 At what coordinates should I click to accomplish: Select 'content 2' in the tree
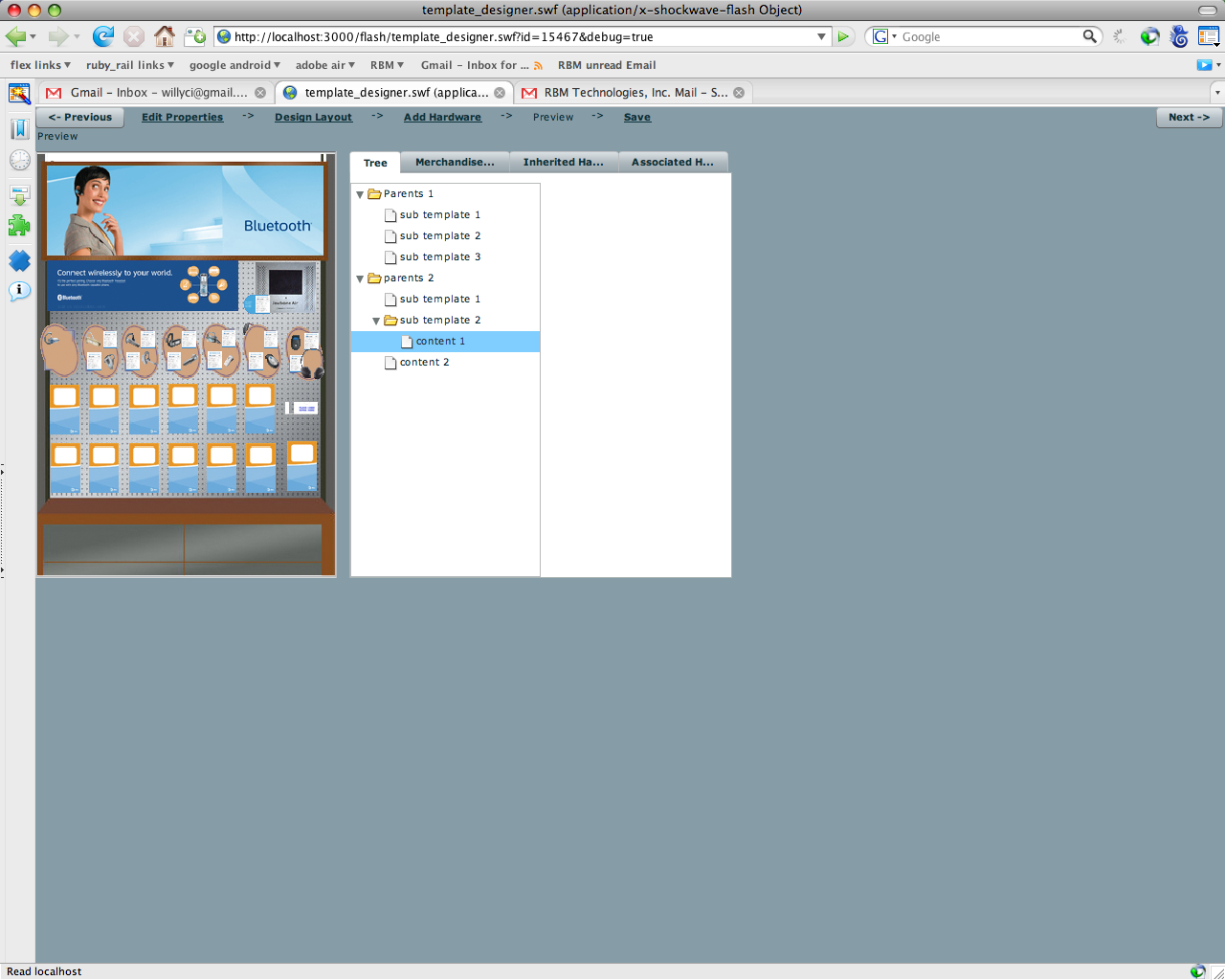(425, 362)
